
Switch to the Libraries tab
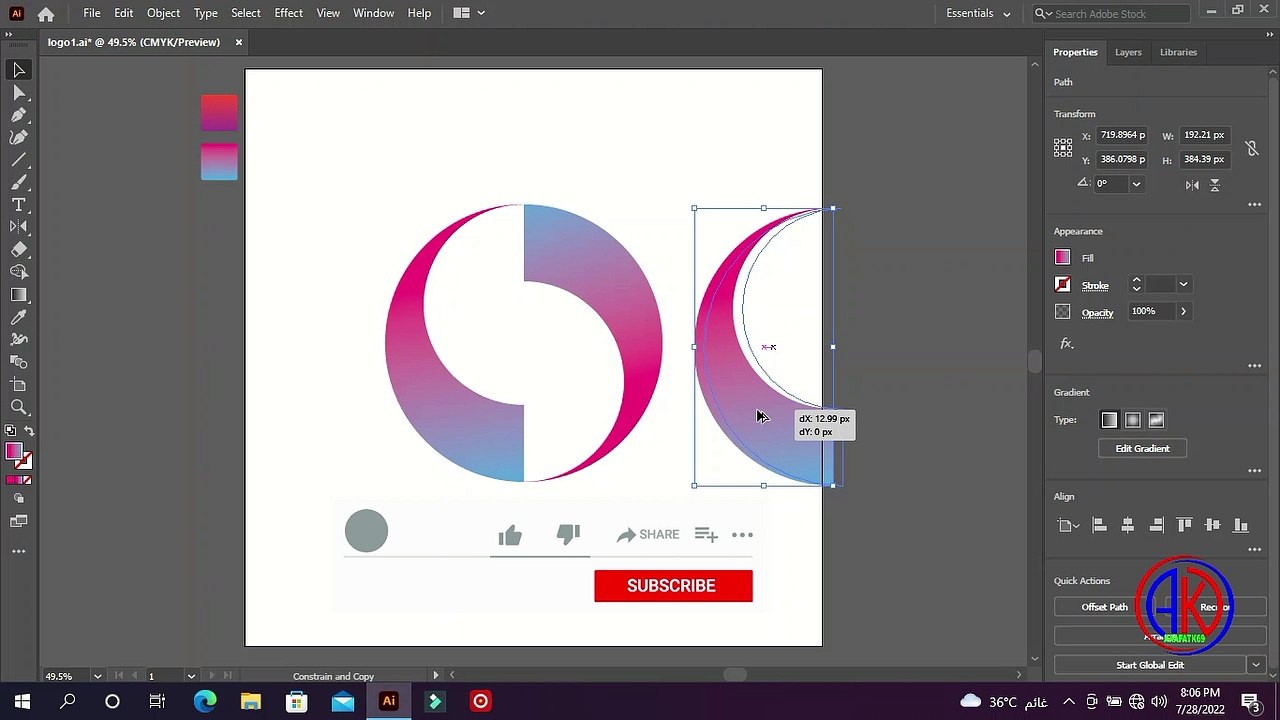coord(1178,52)
